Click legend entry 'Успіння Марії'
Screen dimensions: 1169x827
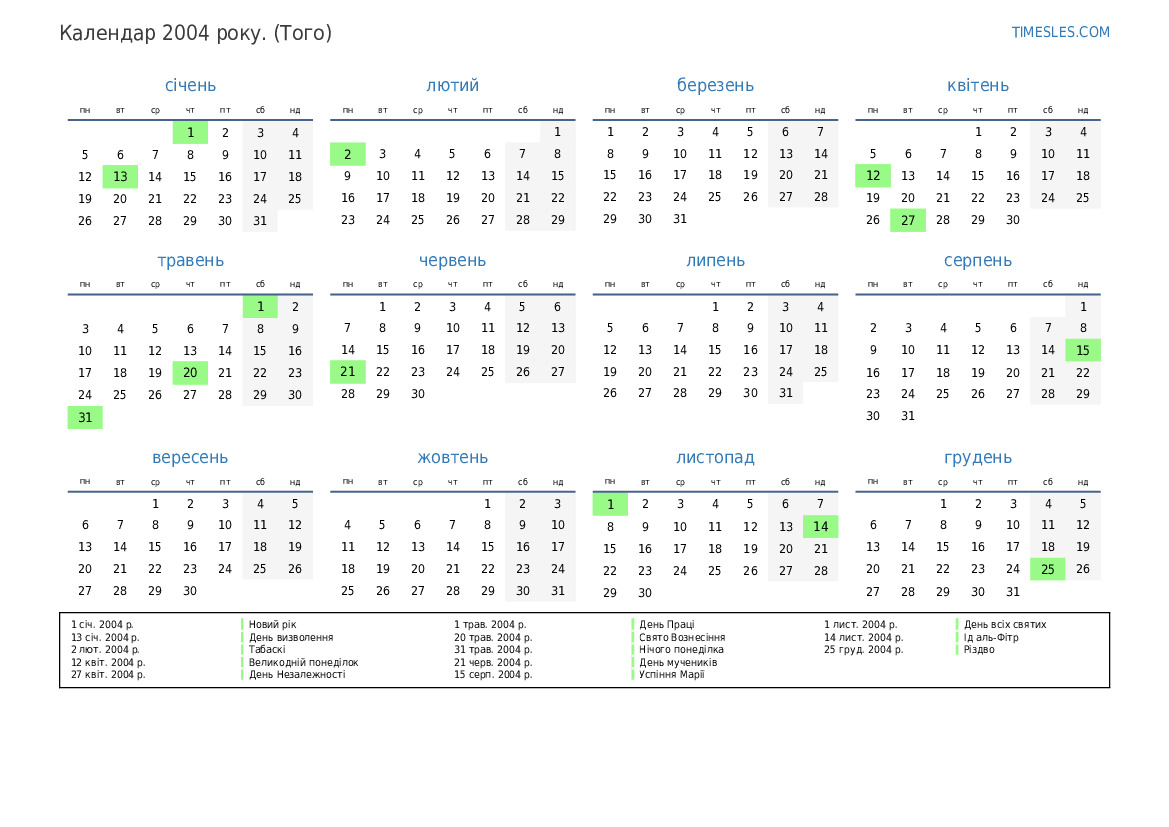[x=671, y=674]
